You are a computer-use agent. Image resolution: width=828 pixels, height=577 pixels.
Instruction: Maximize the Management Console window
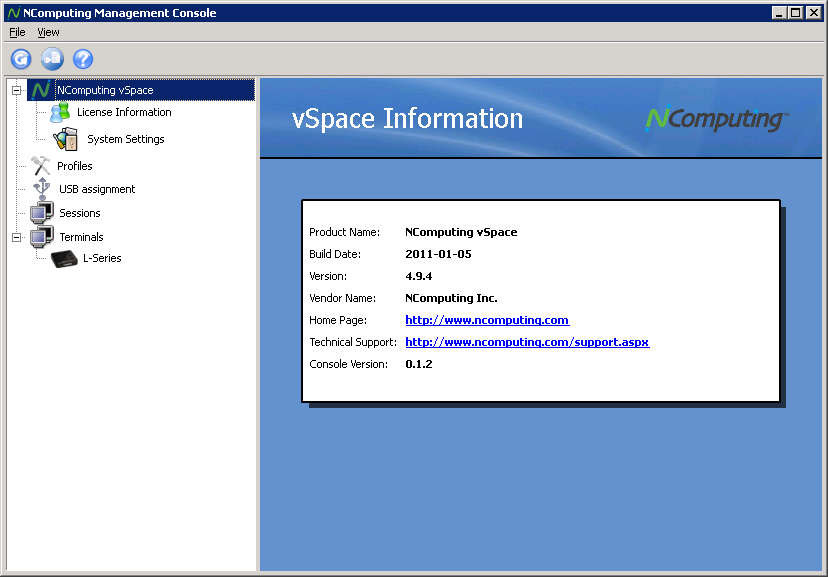(795, 13)
